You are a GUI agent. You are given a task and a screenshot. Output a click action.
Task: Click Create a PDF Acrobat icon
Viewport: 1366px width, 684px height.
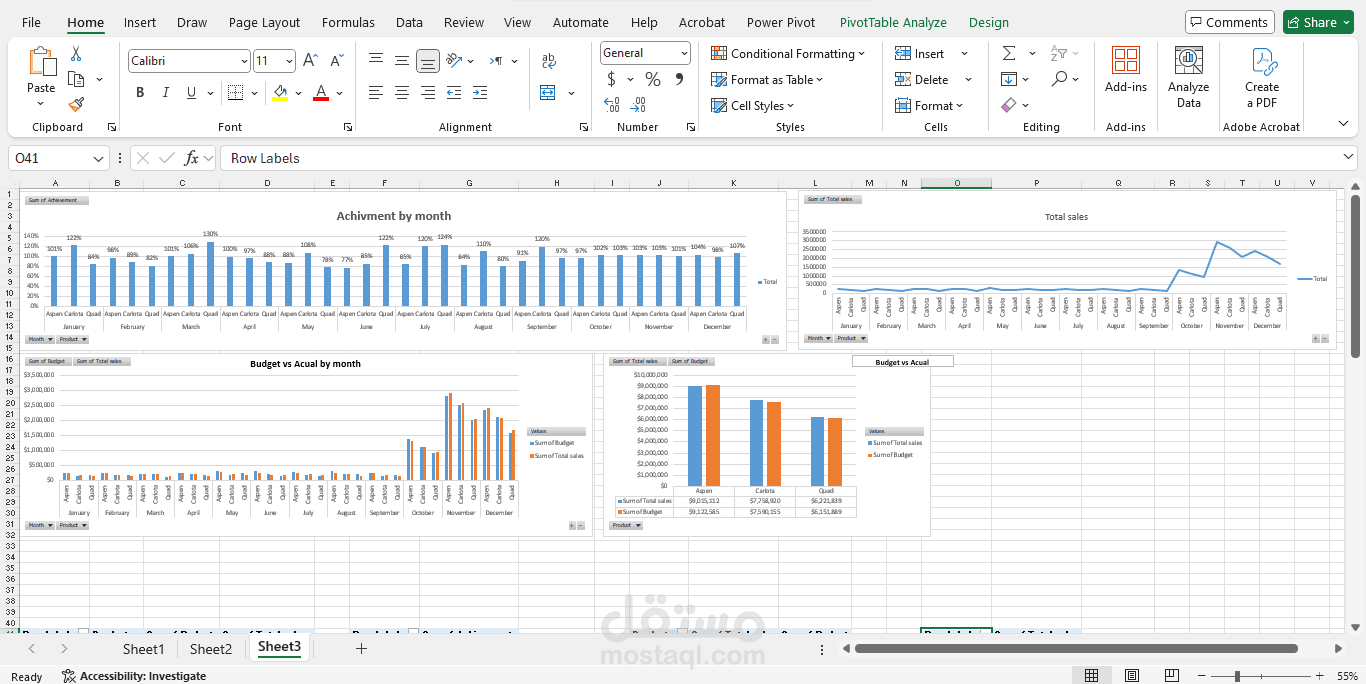pyautogui.click(x=1261, y=78)
